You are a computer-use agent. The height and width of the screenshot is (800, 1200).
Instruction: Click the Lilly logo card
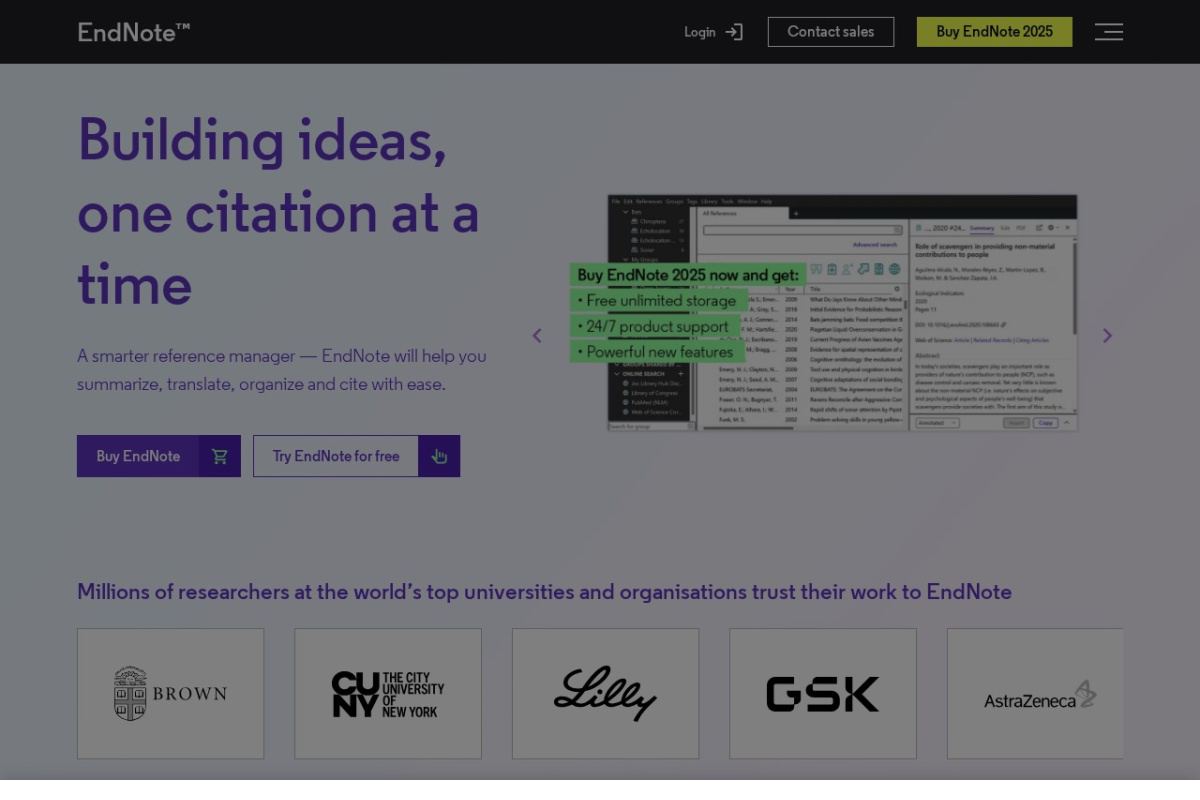tap(606, 693)
